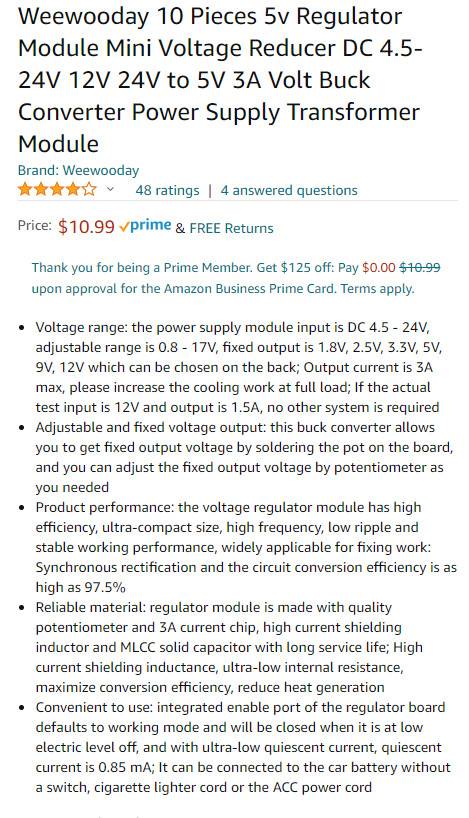Click the Product performance bullet point

[x=246, y=547]
